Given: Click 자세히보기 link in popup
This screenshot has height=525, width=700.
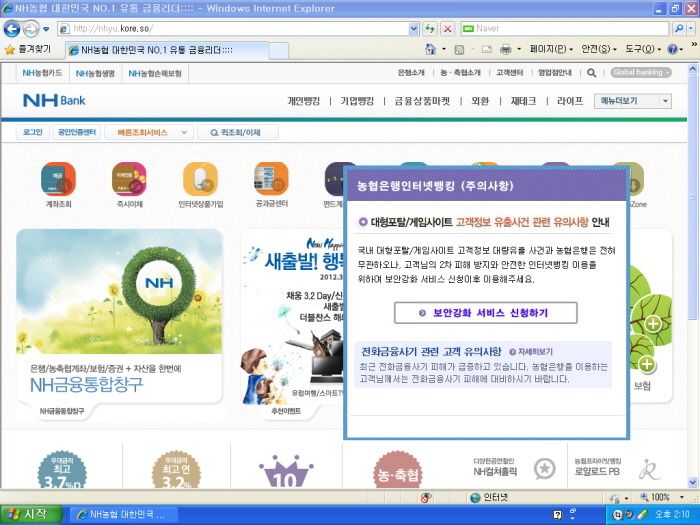Looking at the screenshot, I should click(x=531, y=352).
